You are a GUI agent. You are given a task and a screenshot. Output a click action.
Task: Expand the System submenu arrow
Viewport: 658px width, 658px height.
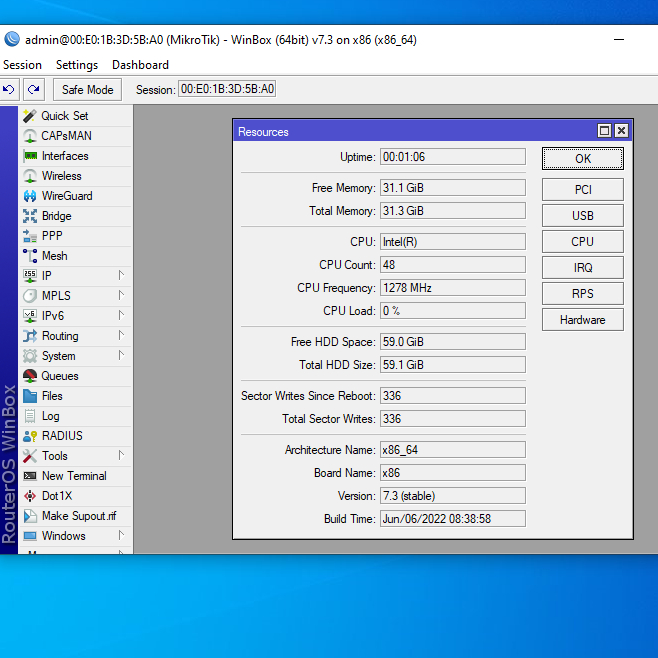[121, 355]
